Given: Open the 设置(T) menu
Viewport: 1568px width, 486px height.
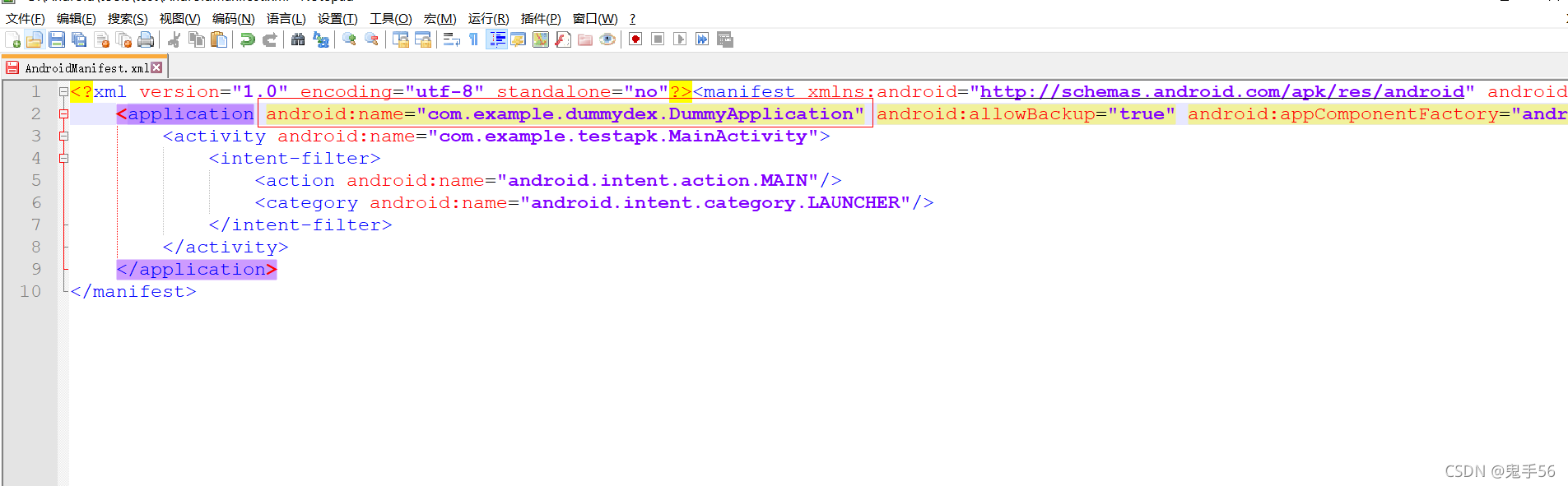Looking at the screenshot, I should pyautogui.click(x=337, y=18).
